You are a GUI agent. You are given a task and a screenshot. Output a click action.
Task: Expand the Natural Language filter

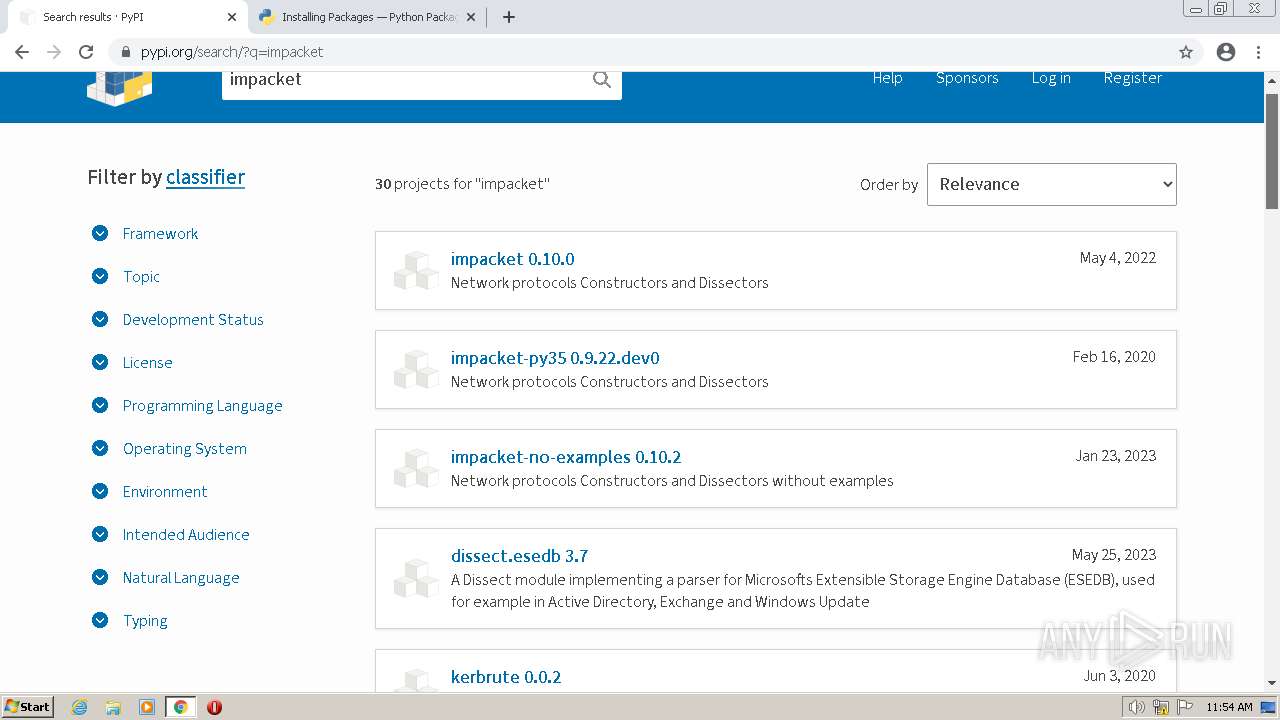[100, 577]
